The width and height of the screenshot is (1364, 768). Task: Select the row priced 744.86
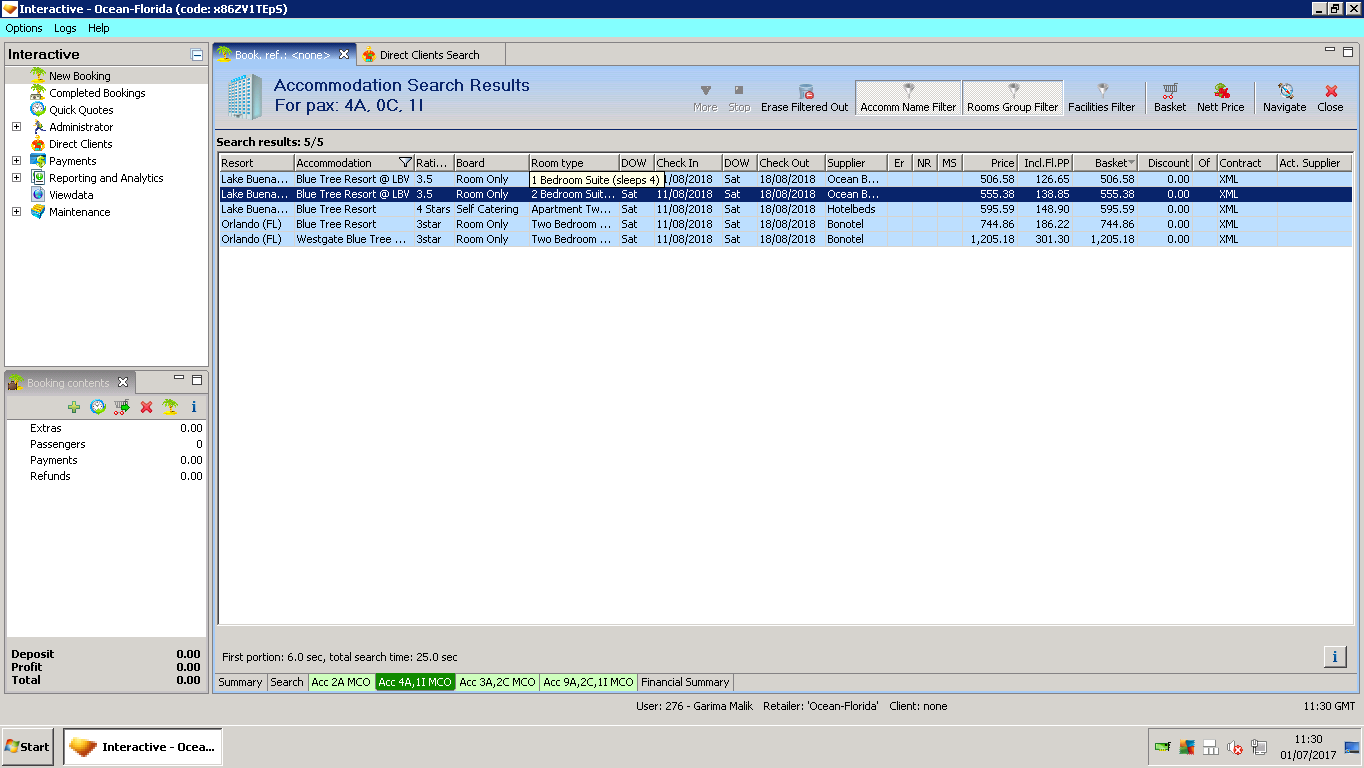point(785,224)
